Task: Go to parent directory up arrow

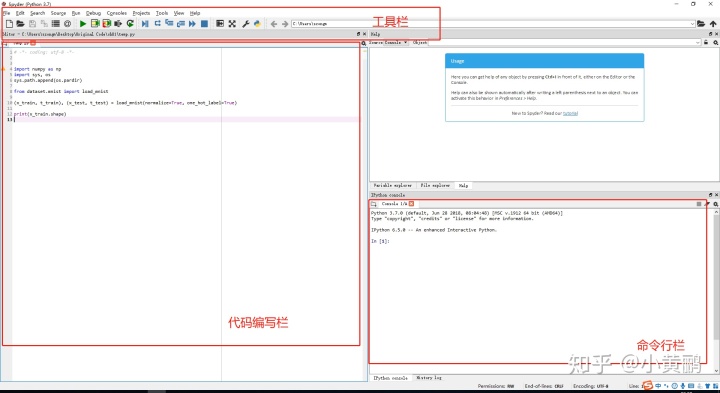Action: (x=713, y=24)
